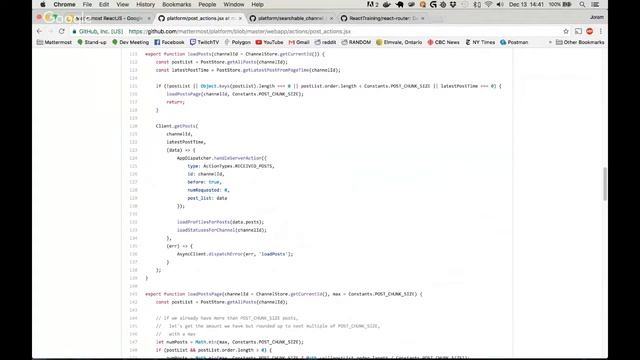Switch to platform/post_actions.jsx tab

(x=199, y=18)
